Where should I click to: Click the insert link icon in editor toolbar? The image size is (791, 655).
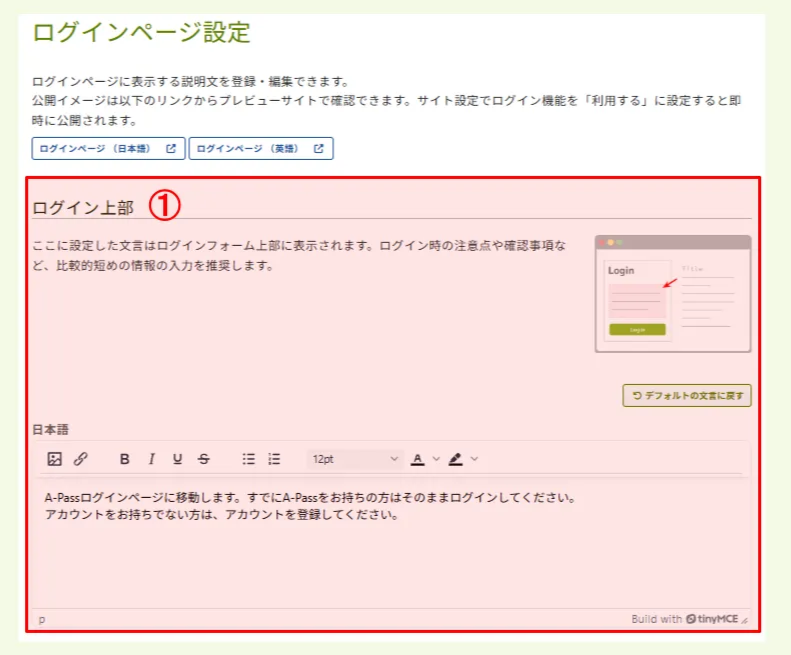pos(81,459)
